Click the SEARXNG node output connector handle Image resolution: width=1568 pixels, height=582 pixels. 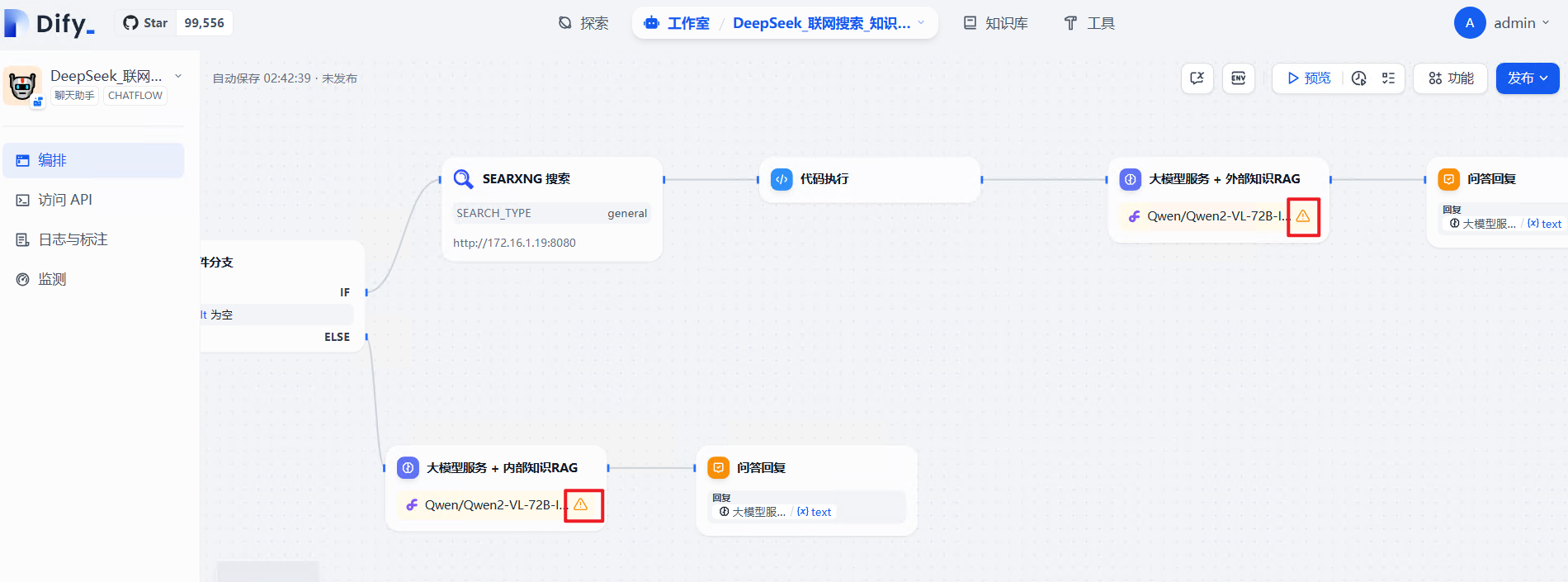click(664, 179)
